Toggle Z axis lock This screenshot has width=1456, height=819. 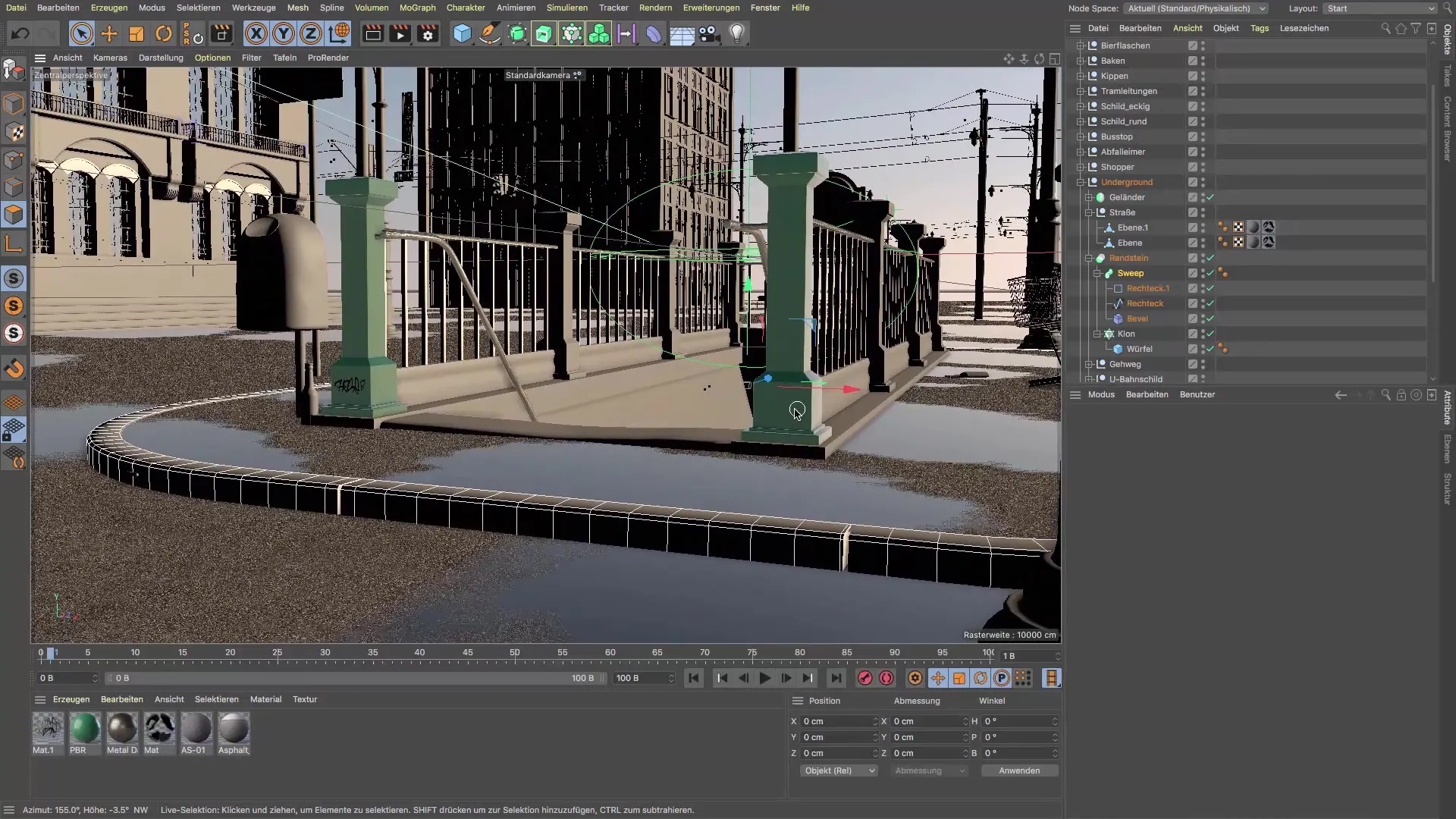[311, 34]
